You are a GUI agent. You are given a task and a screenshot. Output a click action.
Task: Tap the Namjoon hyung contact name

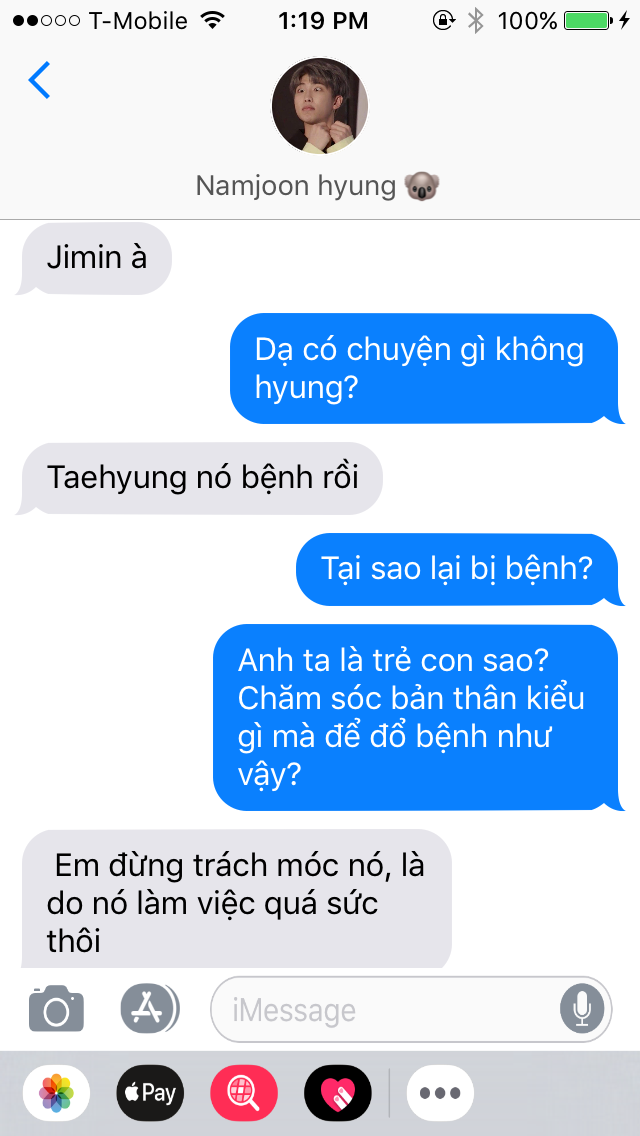318,186
